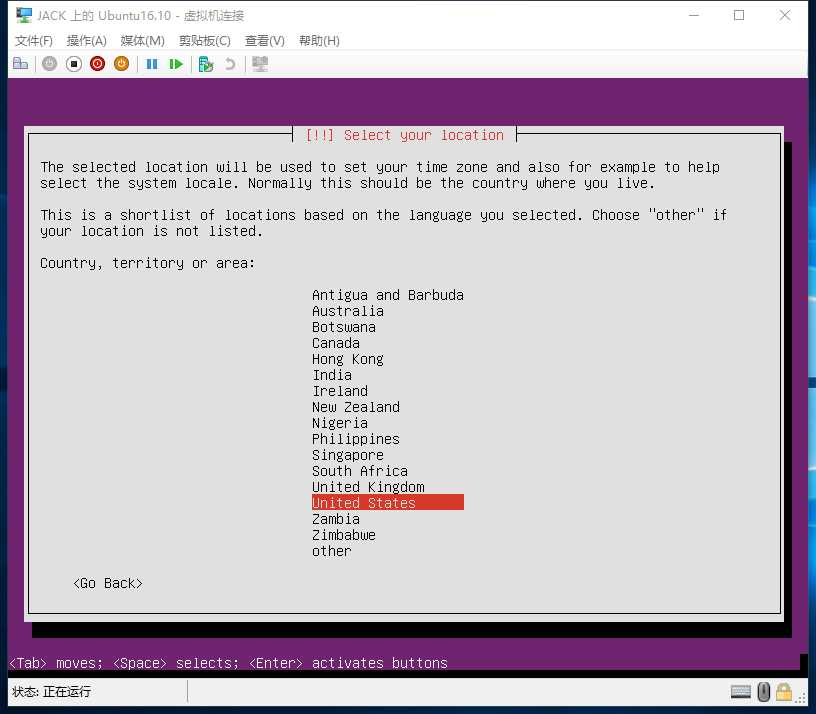Shut down the VM via red power icon

pos(97,64)
